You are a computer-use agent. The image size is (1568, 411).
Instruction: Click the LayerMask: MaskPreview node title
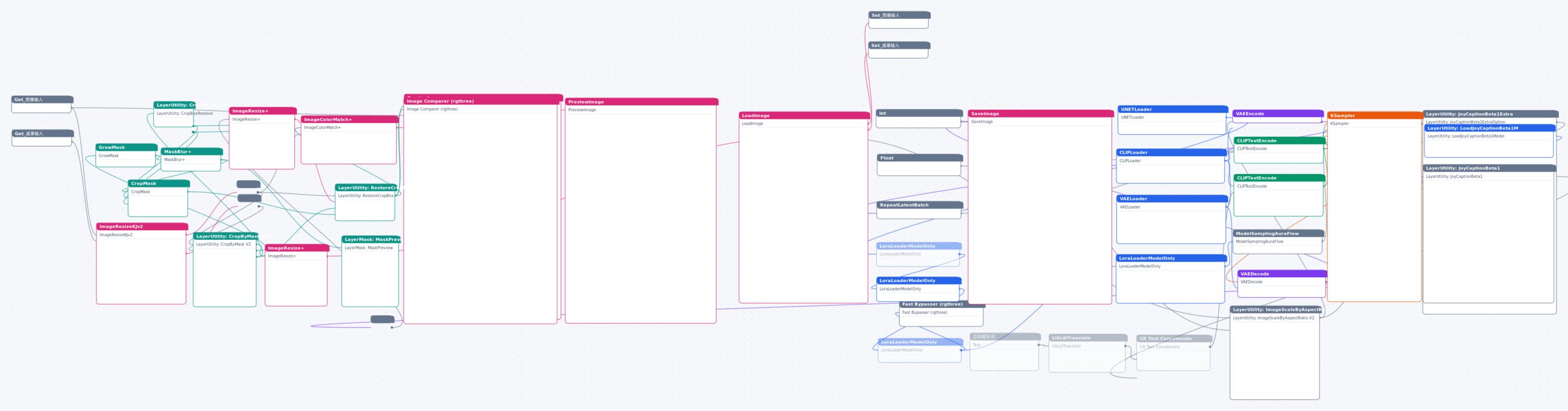[x=371, y=239]
